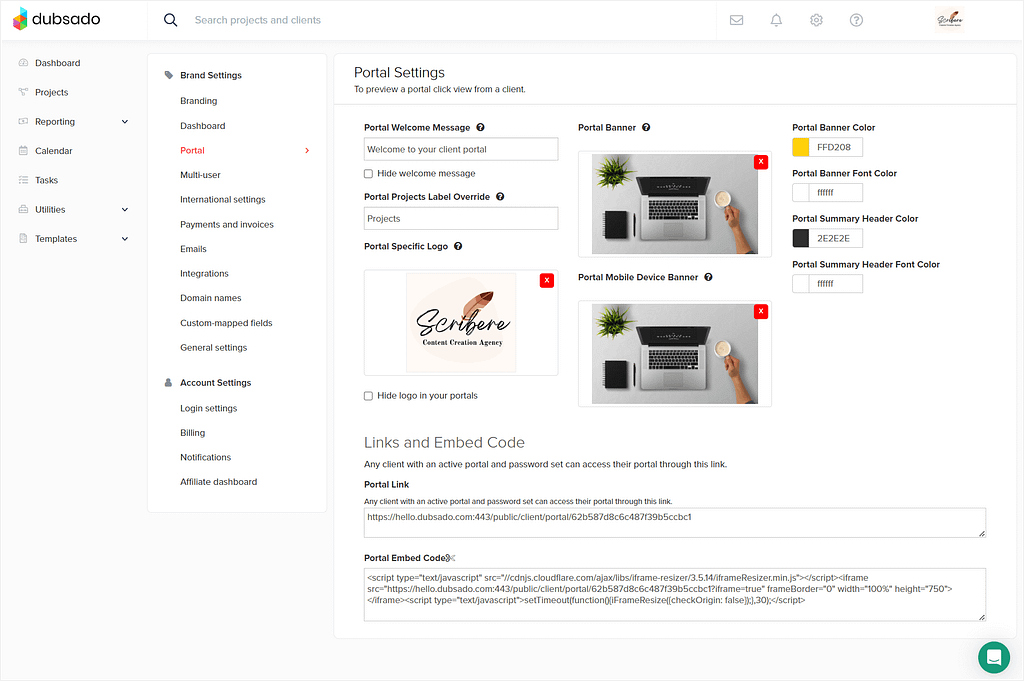
Task: Remove the Portal Banner image
Action: point(761,162)
